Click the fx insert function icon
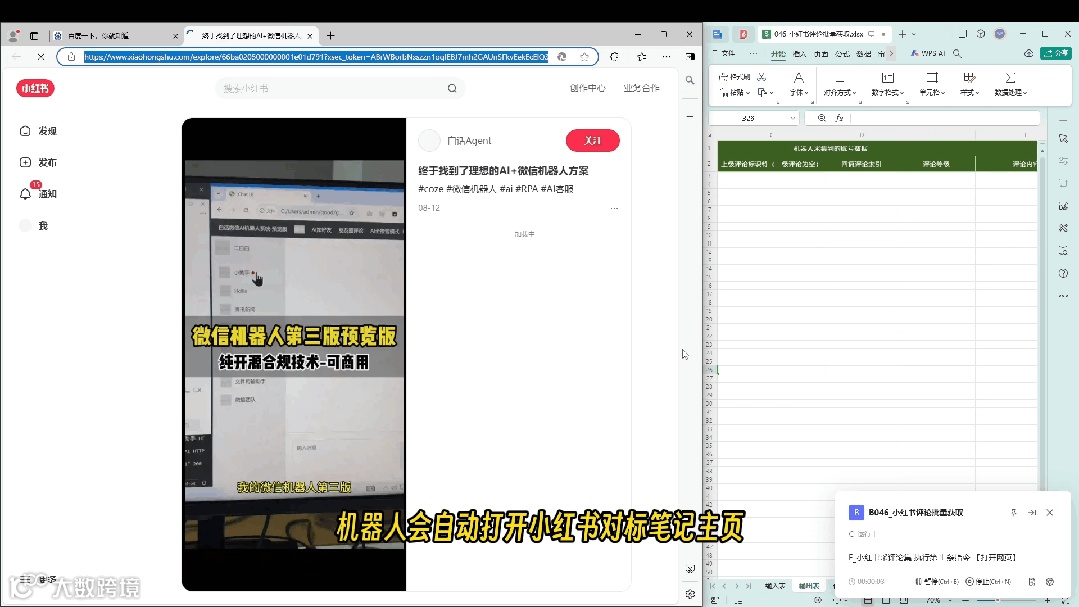The width and height of the screenshot is (1079, 607). pos(840,118)
